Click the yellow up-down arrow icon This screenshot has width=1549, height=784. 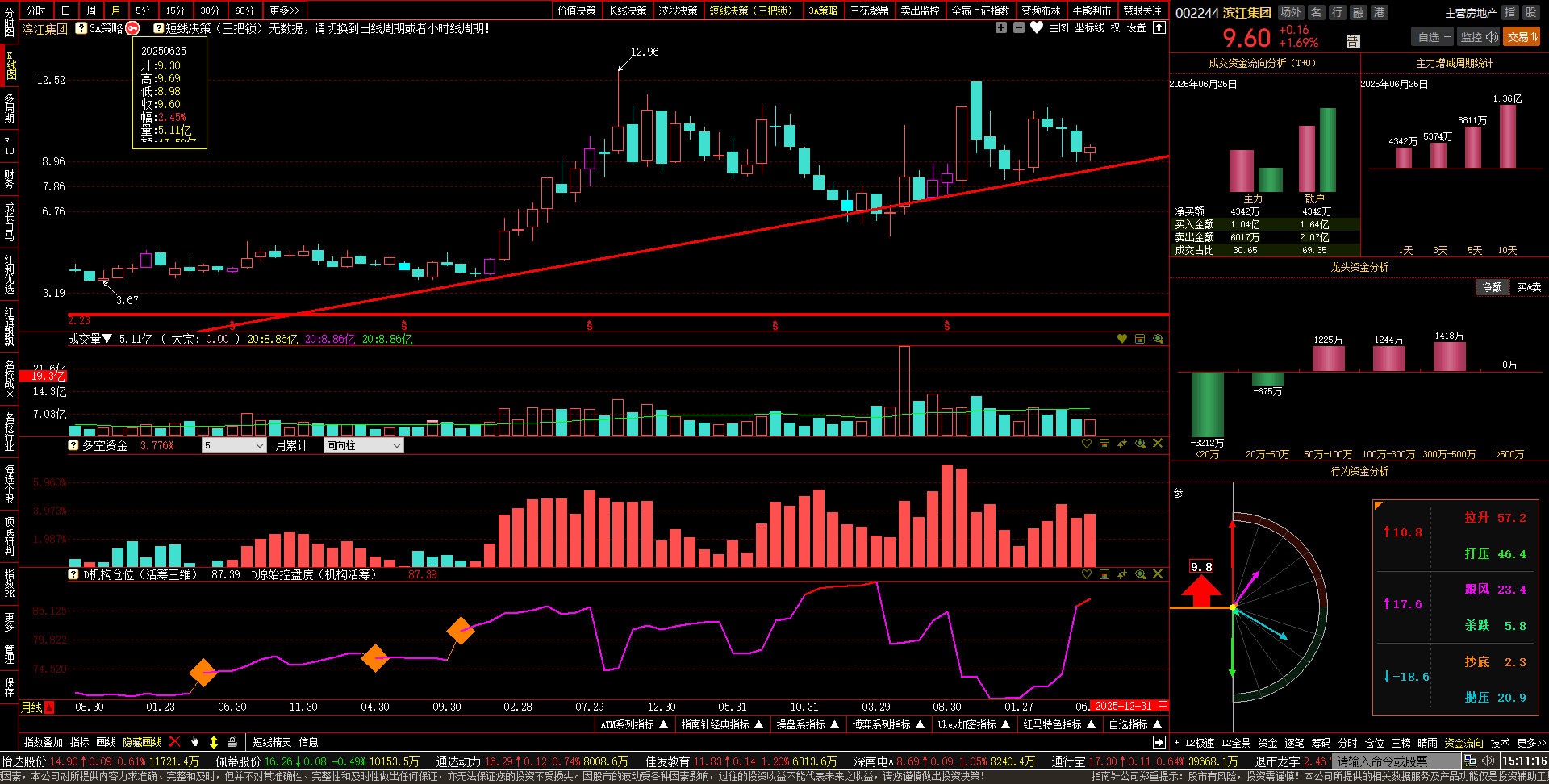(x=214, y=741)
